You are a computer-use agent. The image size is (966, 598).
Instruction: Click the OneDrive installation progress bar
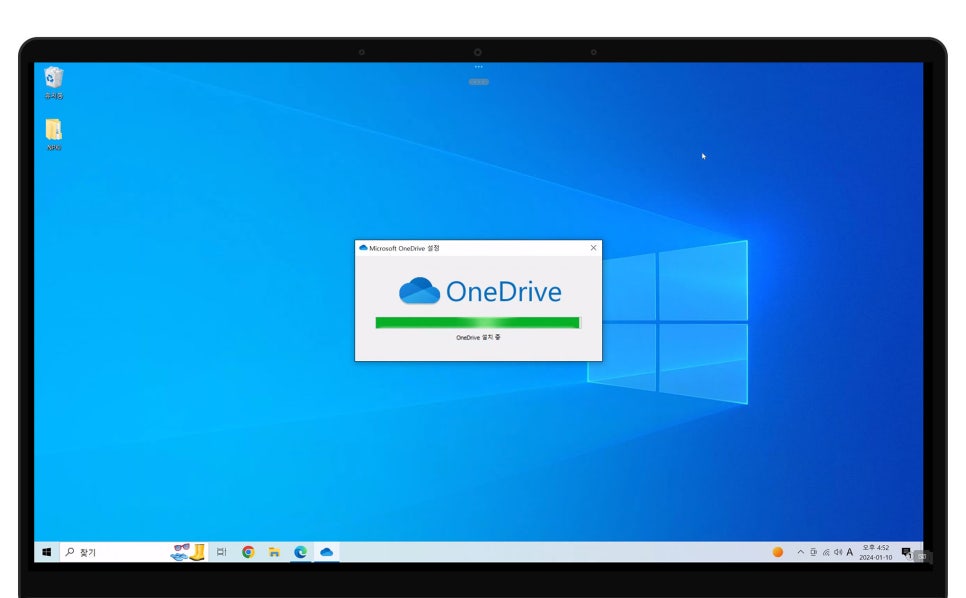(x=477, y=323)
